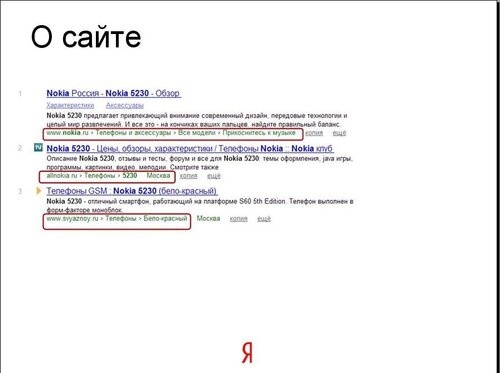Click 'копия' link for allnokia result

click(188, 176)
